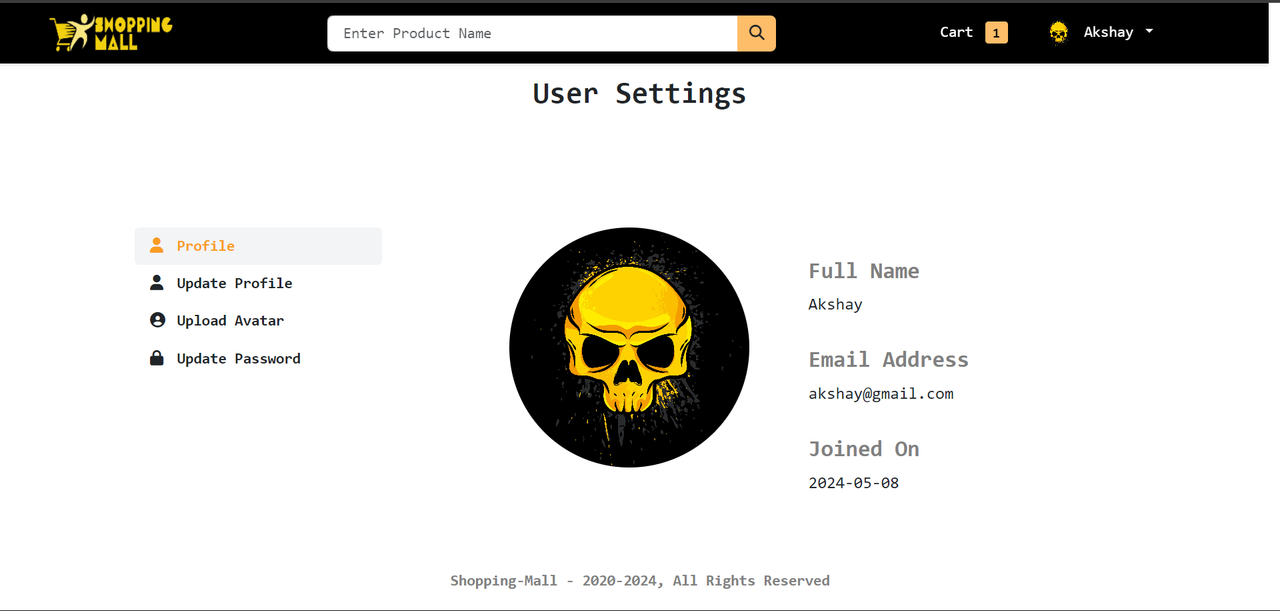Click the magnifying glass search button
The width and height of the screenshot is (1280, 611).
point(757,33)
